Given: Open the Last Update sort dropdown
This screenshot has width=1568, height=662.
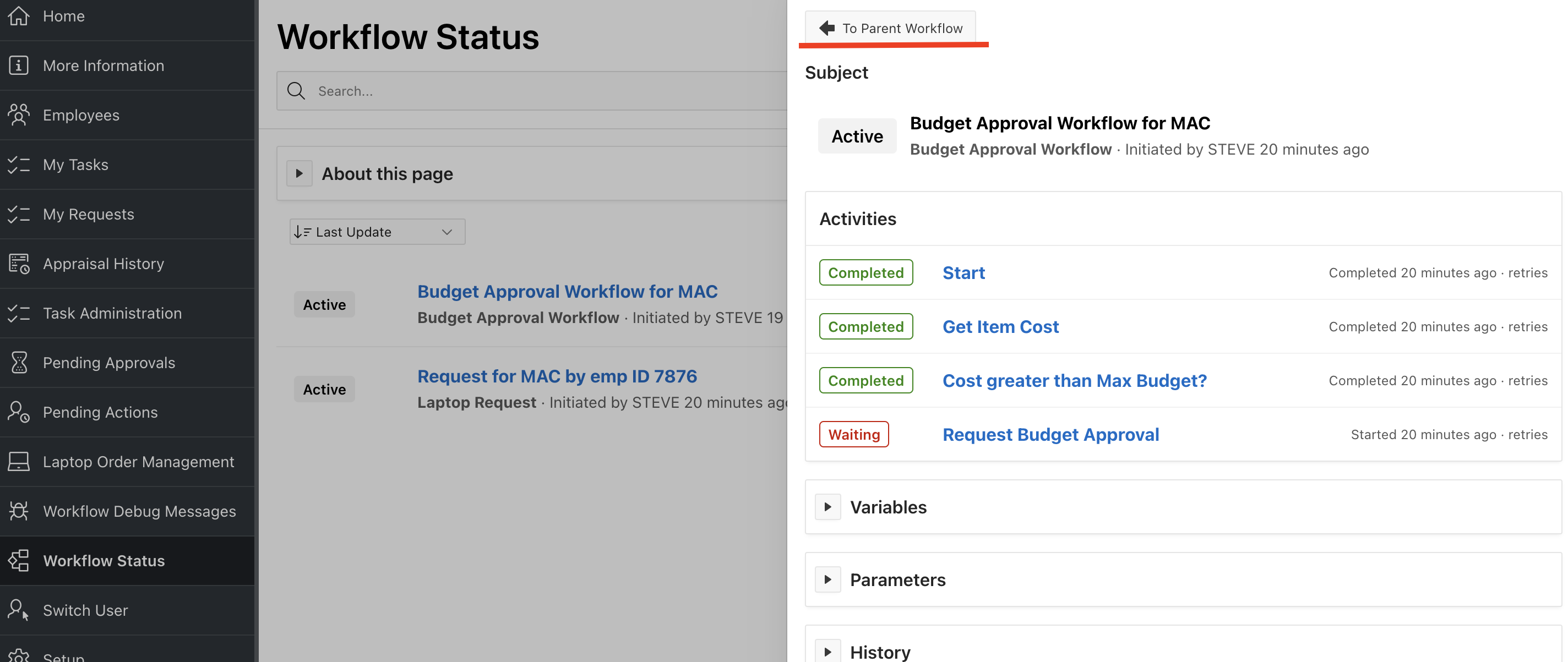Looking at the screenshot, I should (377, 232).
